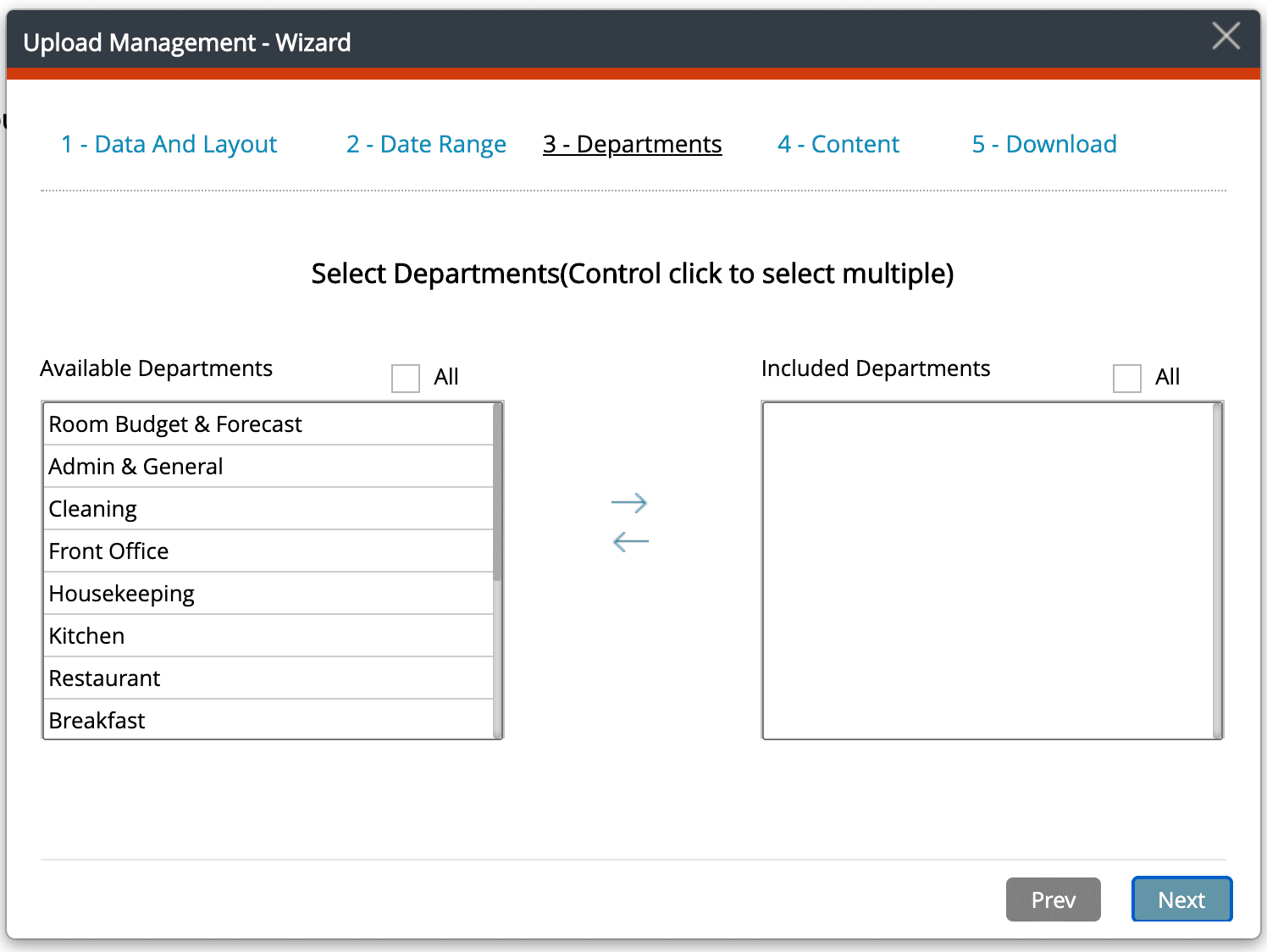
Task: Click the right arrow to include departments
Action: 629,503
